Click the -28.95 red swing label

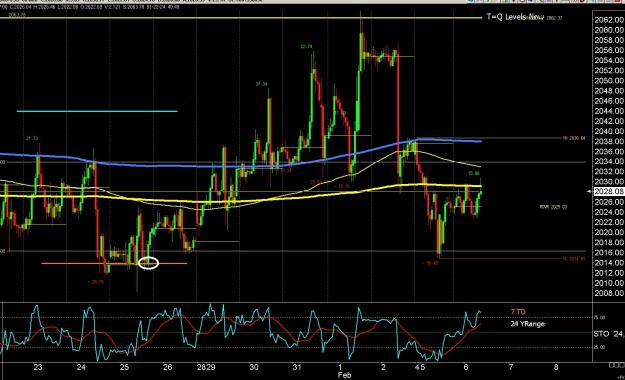[96, 282]
